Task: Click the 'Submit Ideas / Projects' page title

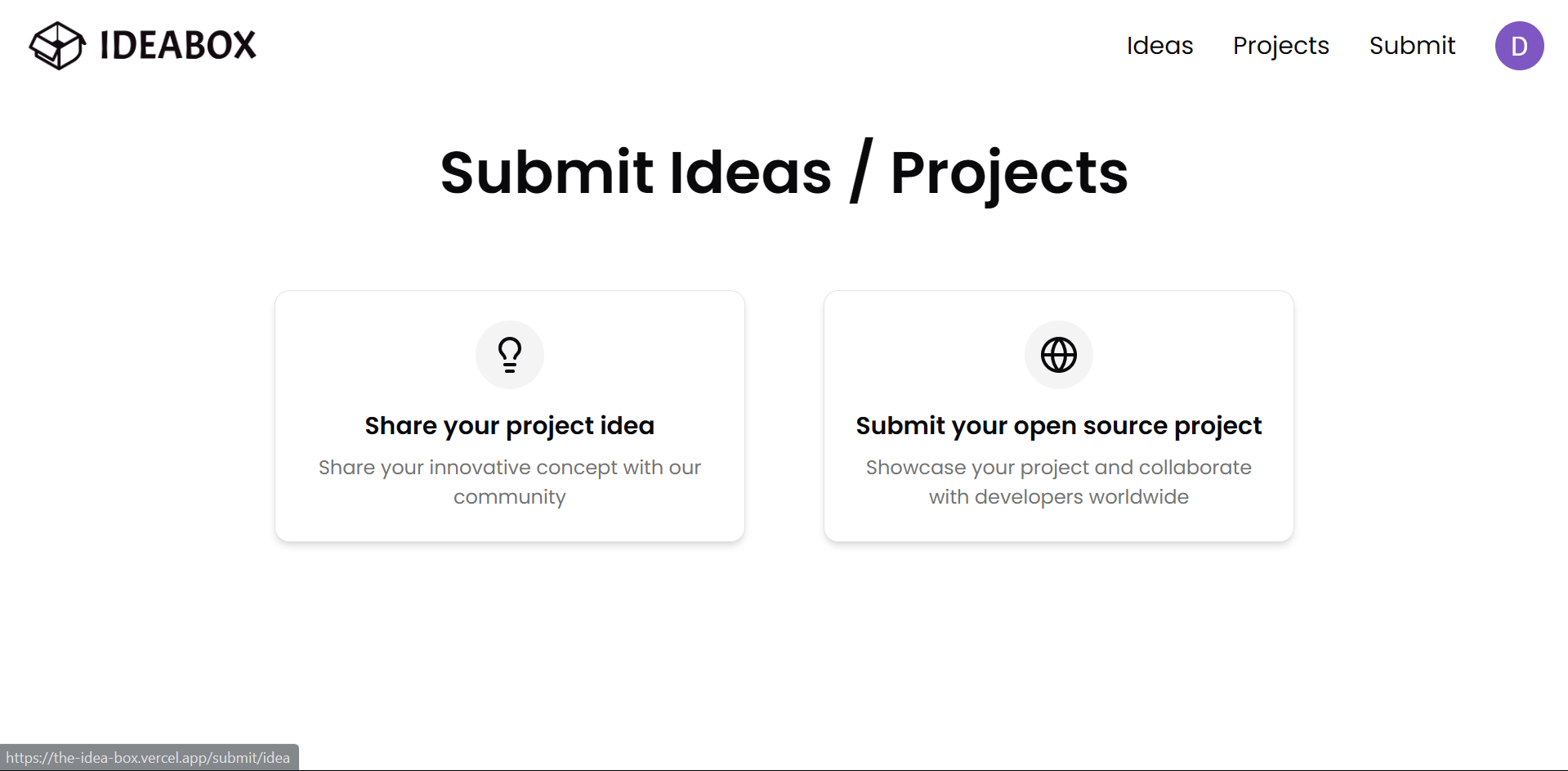Action: (x=784, y=173)
